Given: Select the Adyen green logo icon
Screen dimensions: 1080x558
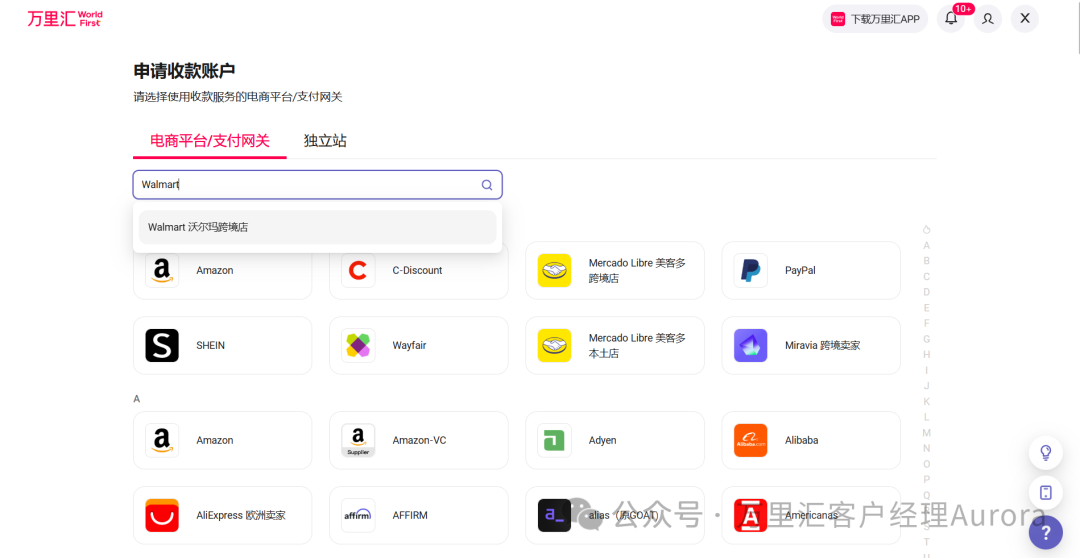Looking at the screenshot, I should [x=554, y=440].
